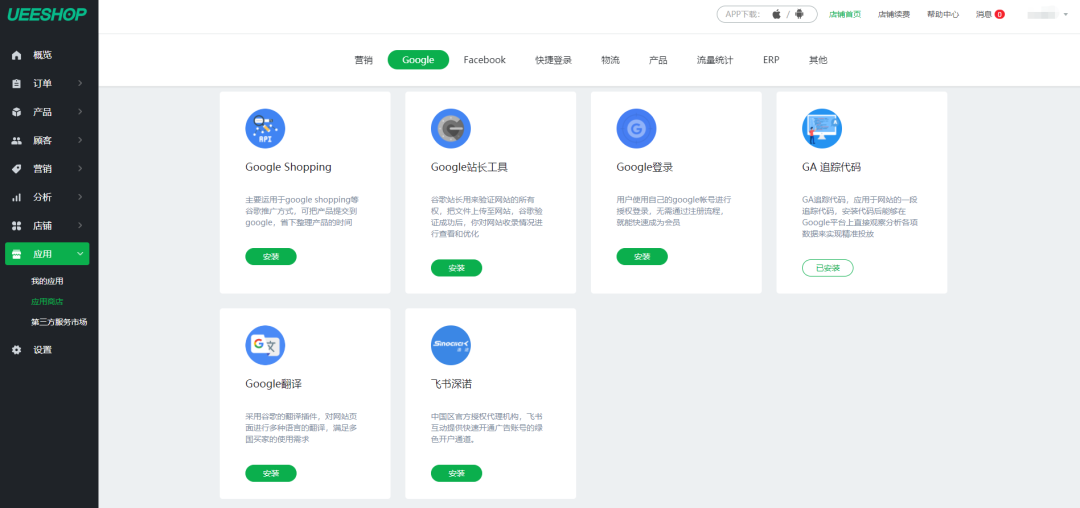
Task: Expand the 营销 sidebar chevron
Action: pyautogui.click(x=80, y=169)
